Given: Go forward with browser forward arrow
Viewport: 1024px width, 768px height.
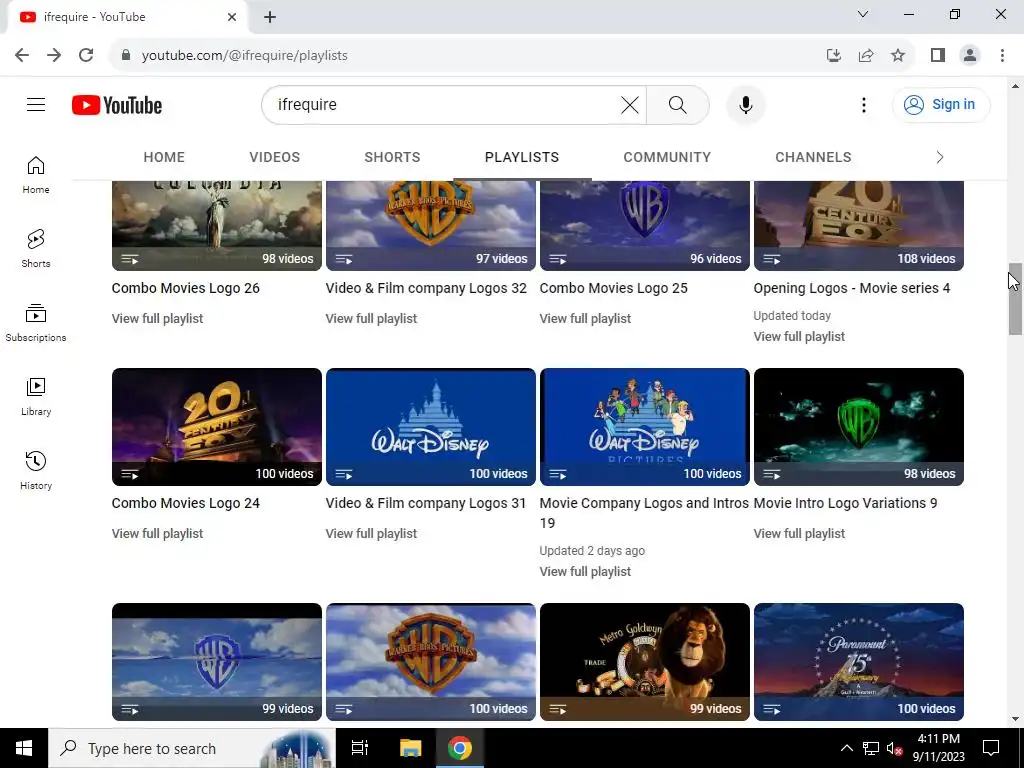Looking at the screenshot, I should tap(54, 55).
